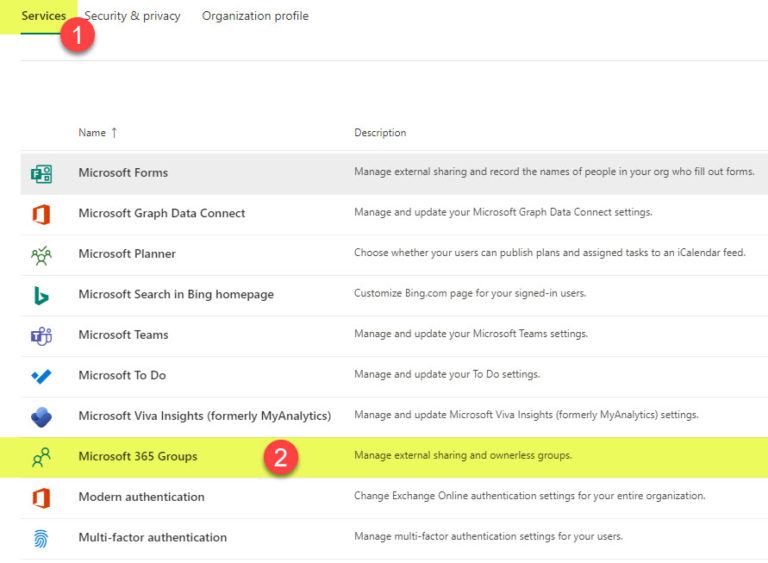This screenshot has width=768, height=563.
Task: Open Modern authentication settings
Action: pyautogui.click(x=142, y=497)
